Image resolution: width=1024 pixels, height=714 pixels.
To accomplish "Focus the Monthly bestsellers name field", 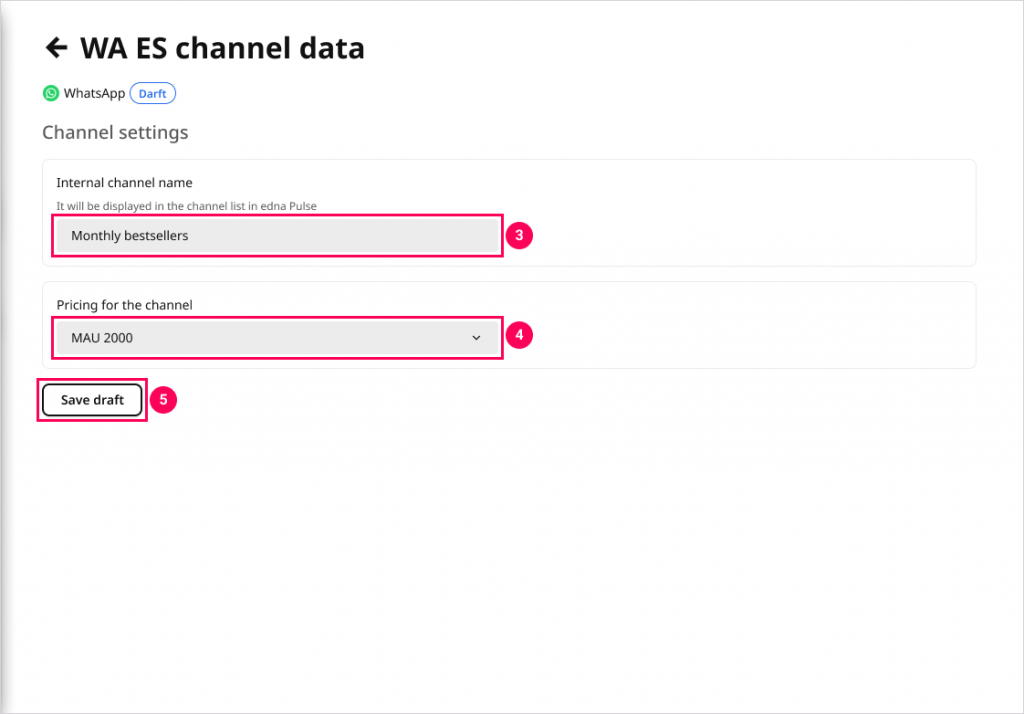I will tap(277, 236).
